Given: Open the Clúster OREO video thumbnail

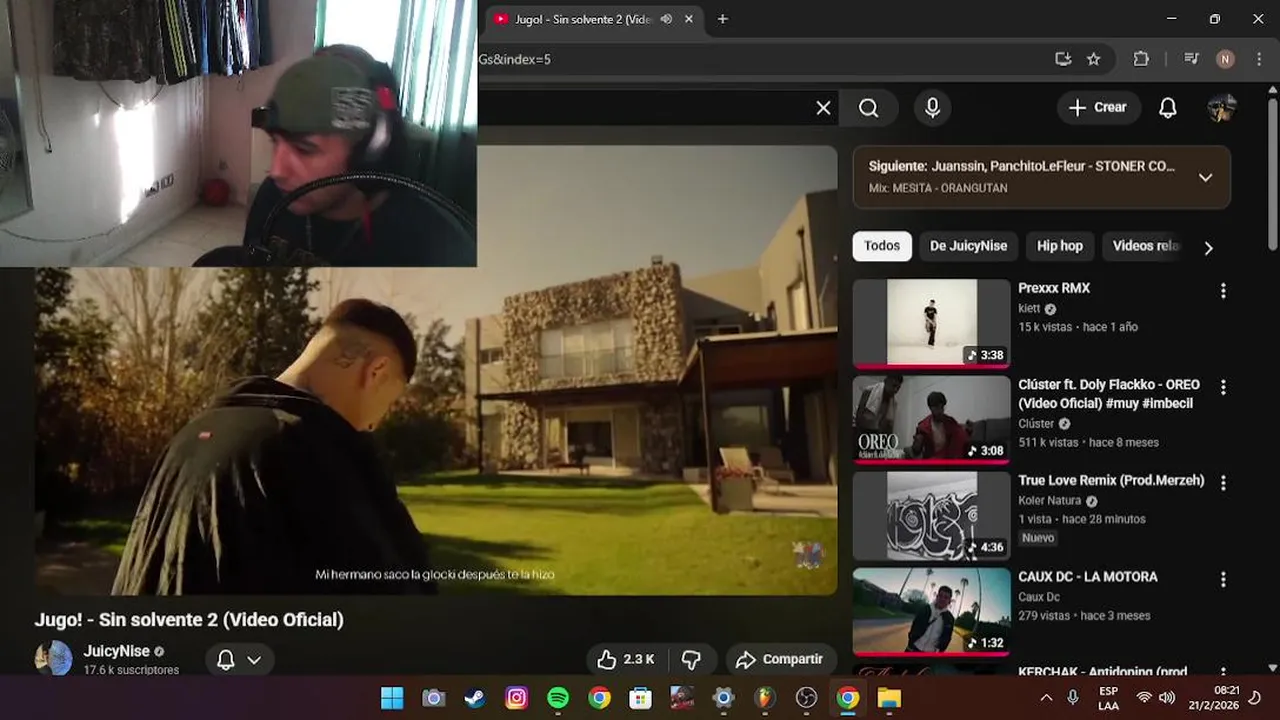Looking at the screenshot, I should click(932, 419).
